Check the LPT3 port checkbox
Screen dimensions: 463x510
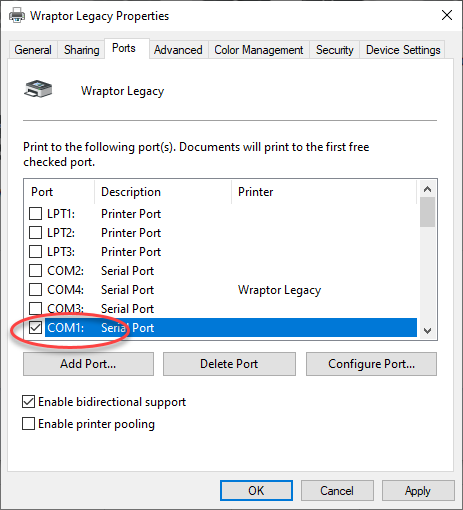click(35, 252)
